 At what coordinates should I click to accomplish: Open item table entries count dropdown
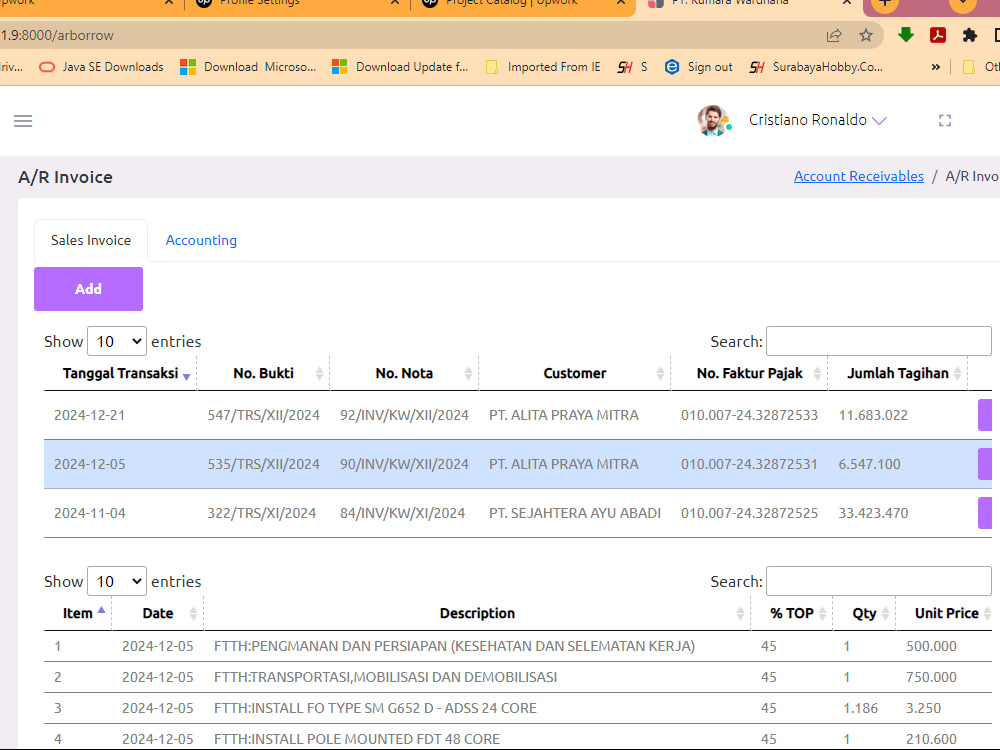117,581
